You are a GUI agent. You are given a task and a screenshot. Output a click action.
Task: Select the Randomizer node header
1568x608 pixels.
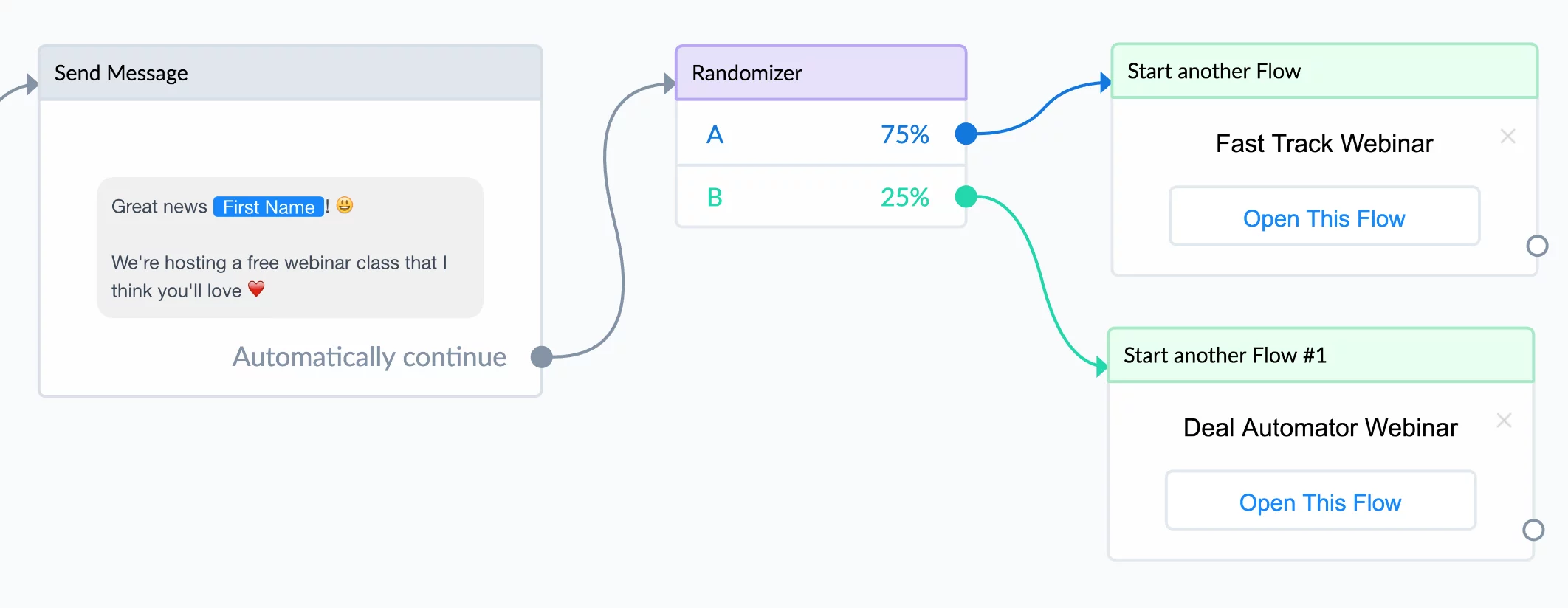821,73
